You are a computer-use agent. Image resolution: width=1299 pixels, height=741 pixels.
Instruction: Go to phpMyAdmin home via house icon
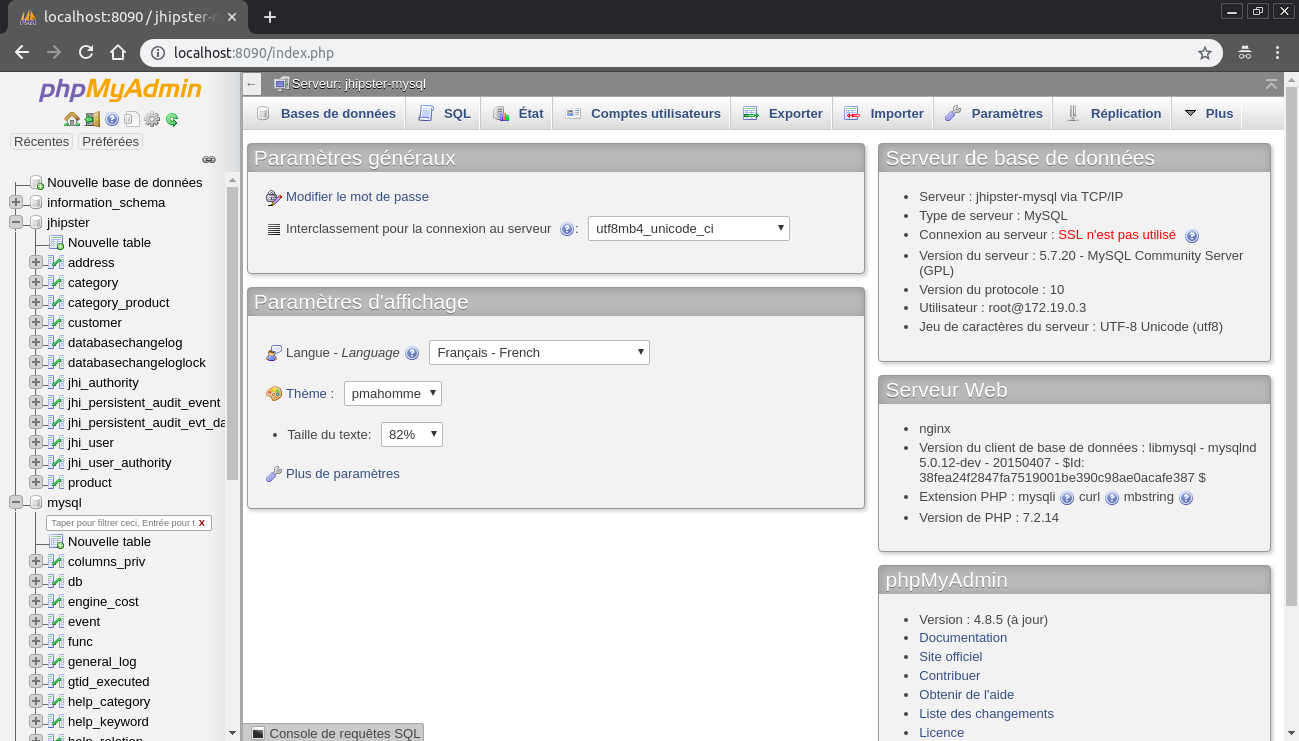point(72,119)
